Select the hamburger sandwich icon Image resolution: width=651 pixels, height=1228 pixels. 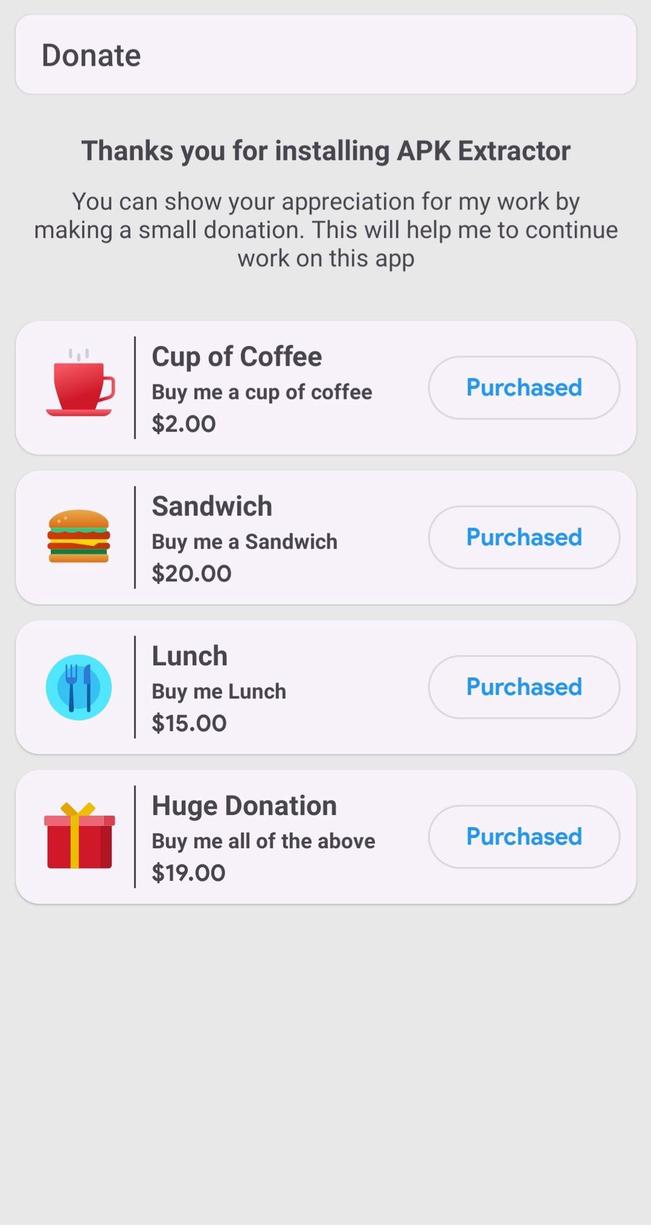[79, 537]
